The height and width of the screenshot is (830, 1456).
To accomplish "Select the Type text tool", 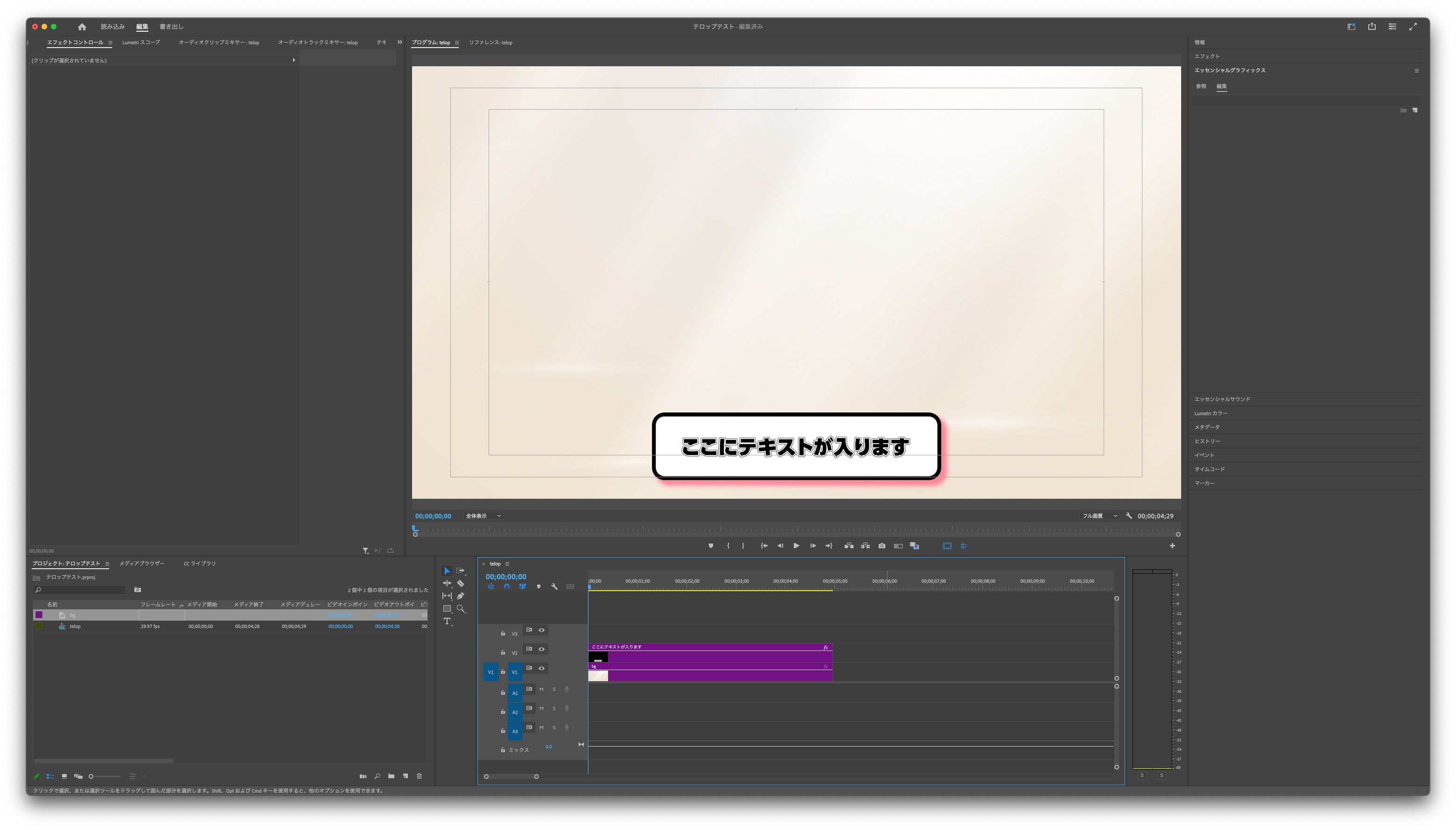I will point(447,621).
